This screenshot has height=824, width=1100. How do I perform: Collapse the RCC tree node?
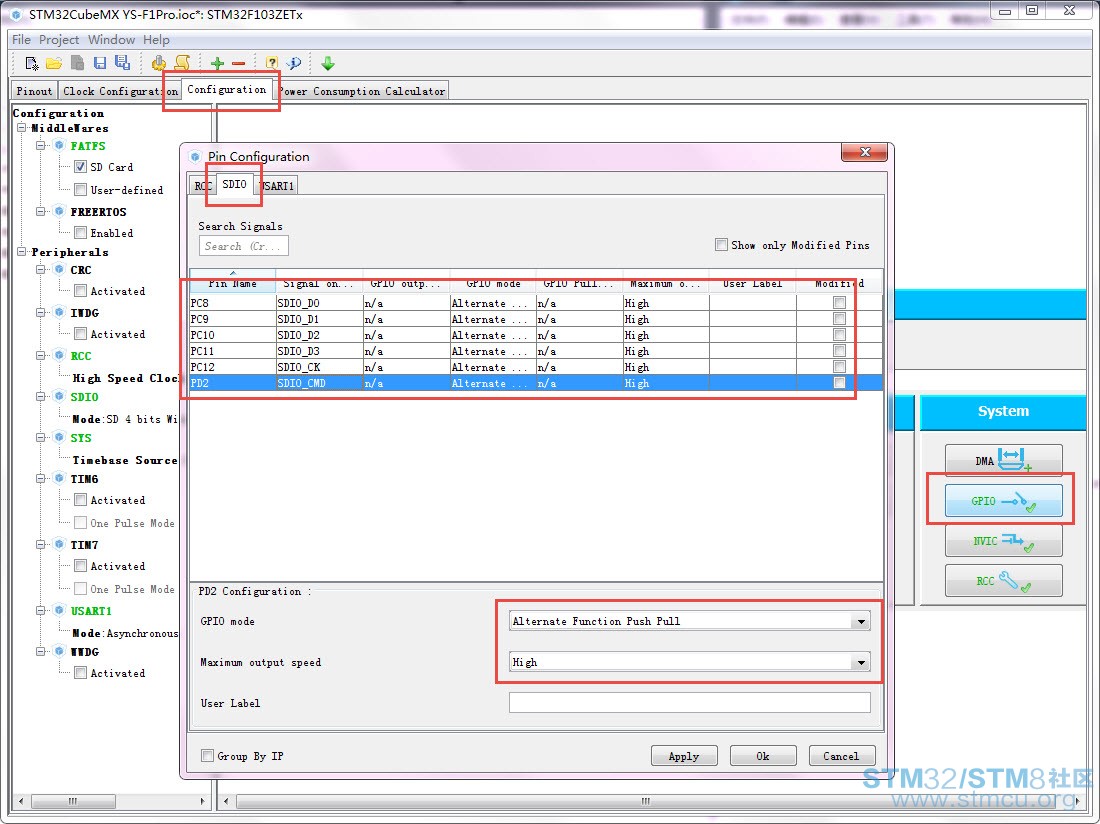(x=41, y=355)
